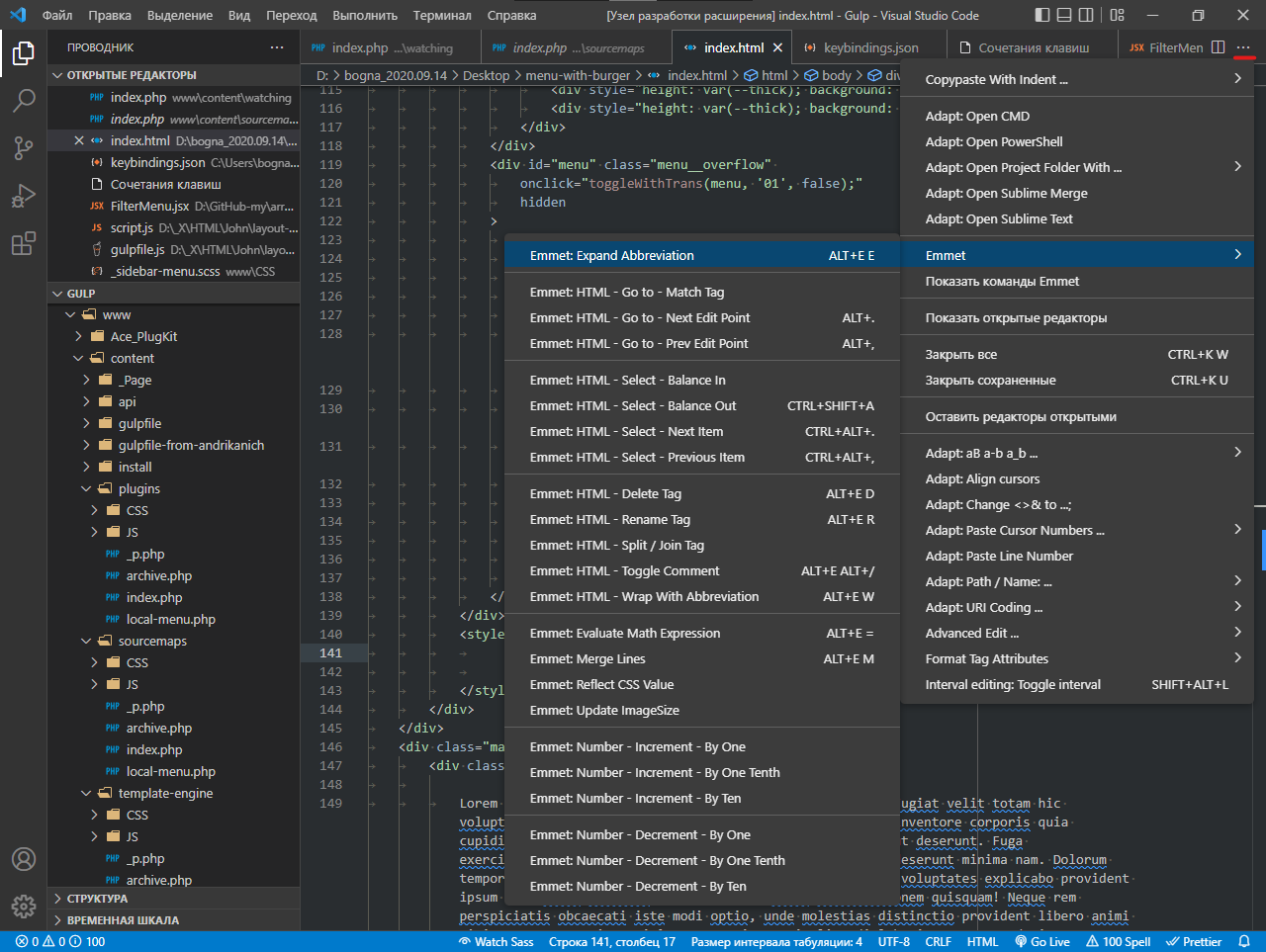The width and height of the screenshot is (1266, 952).
Task: Click UTF-8 encoding indicator
Action: pos(894,942)
